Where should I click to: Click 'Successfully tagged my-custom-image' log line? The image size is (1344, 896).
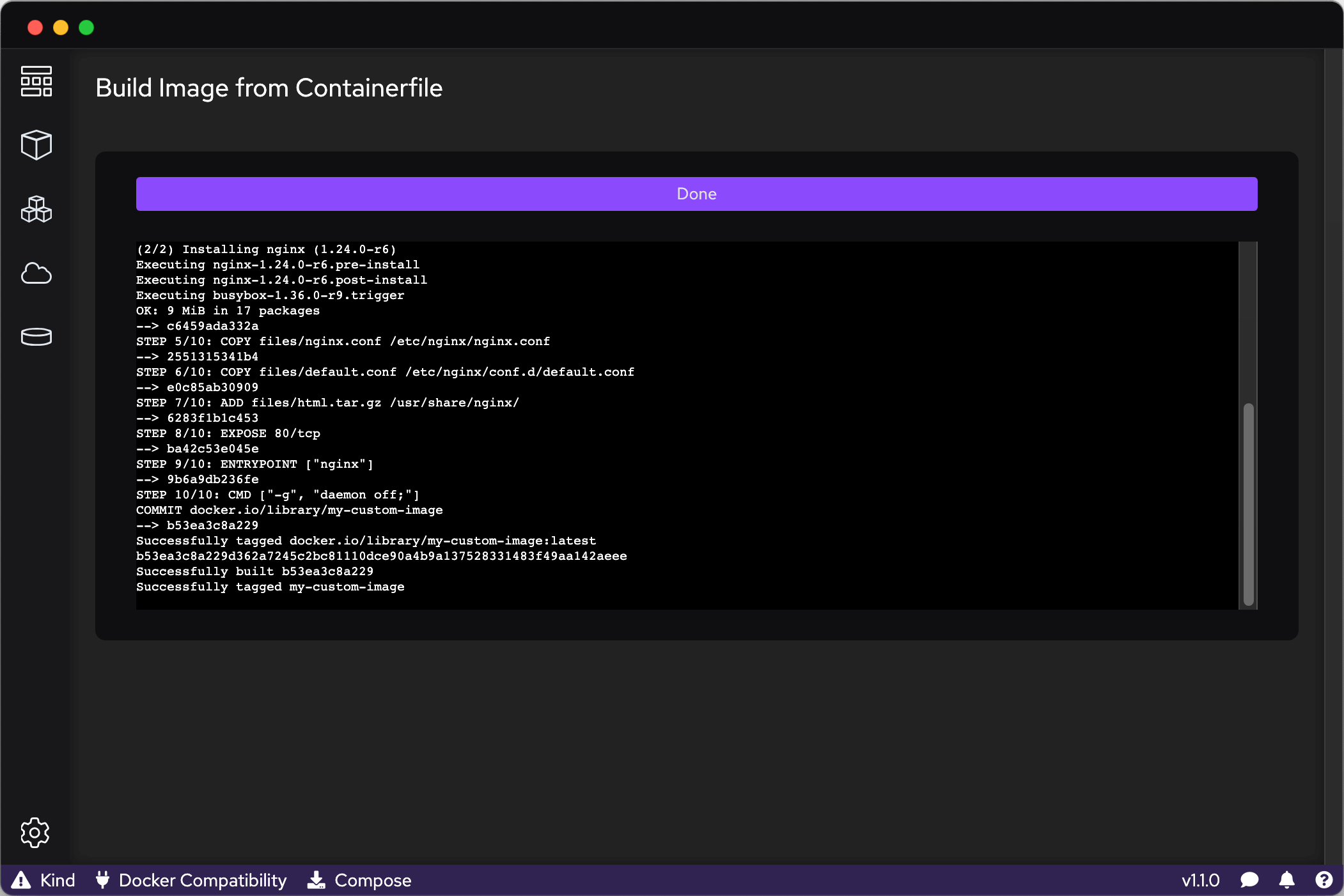point(270,587)
